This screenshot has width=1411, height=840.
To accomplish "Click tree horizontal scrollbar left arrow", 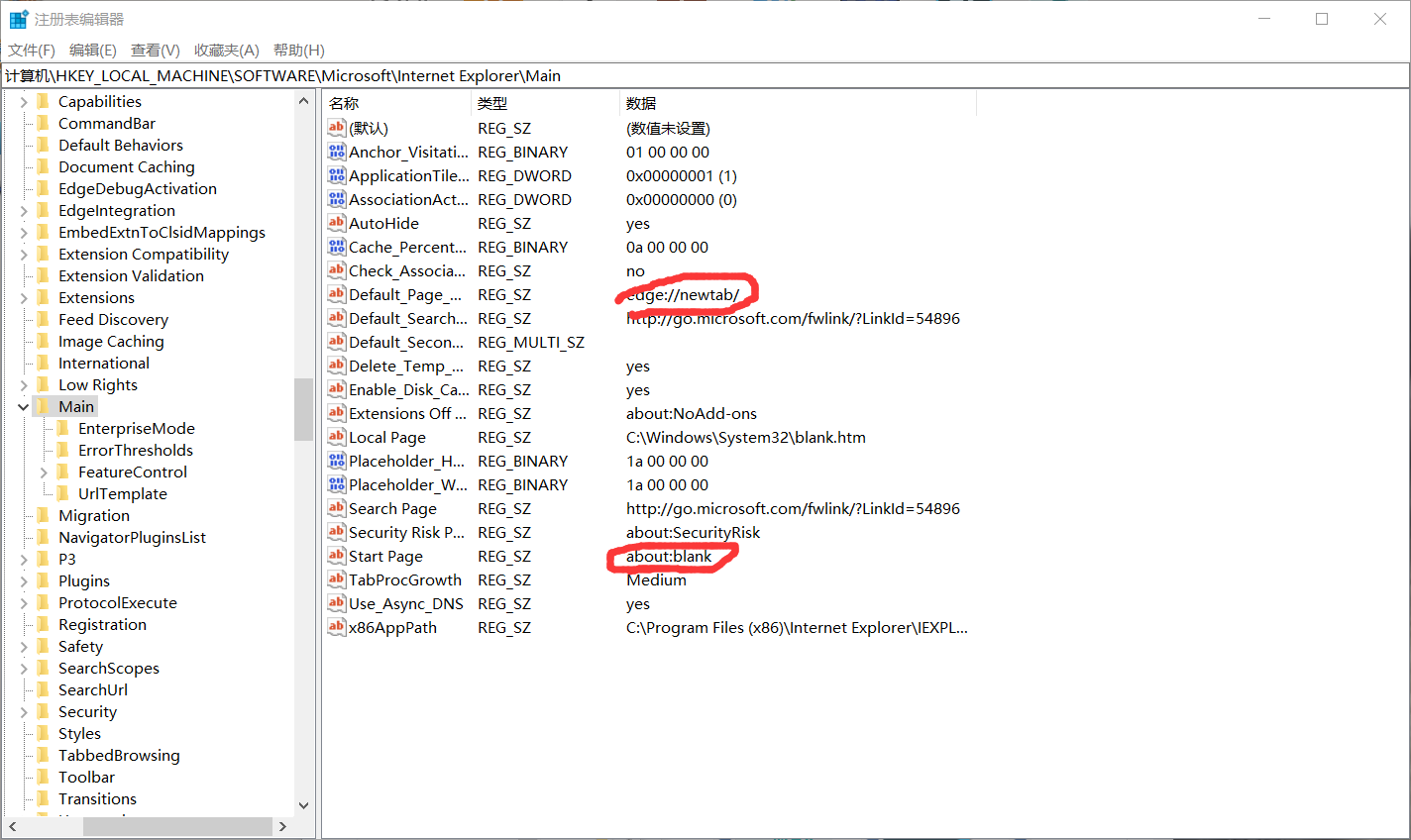I will (13, 826).
